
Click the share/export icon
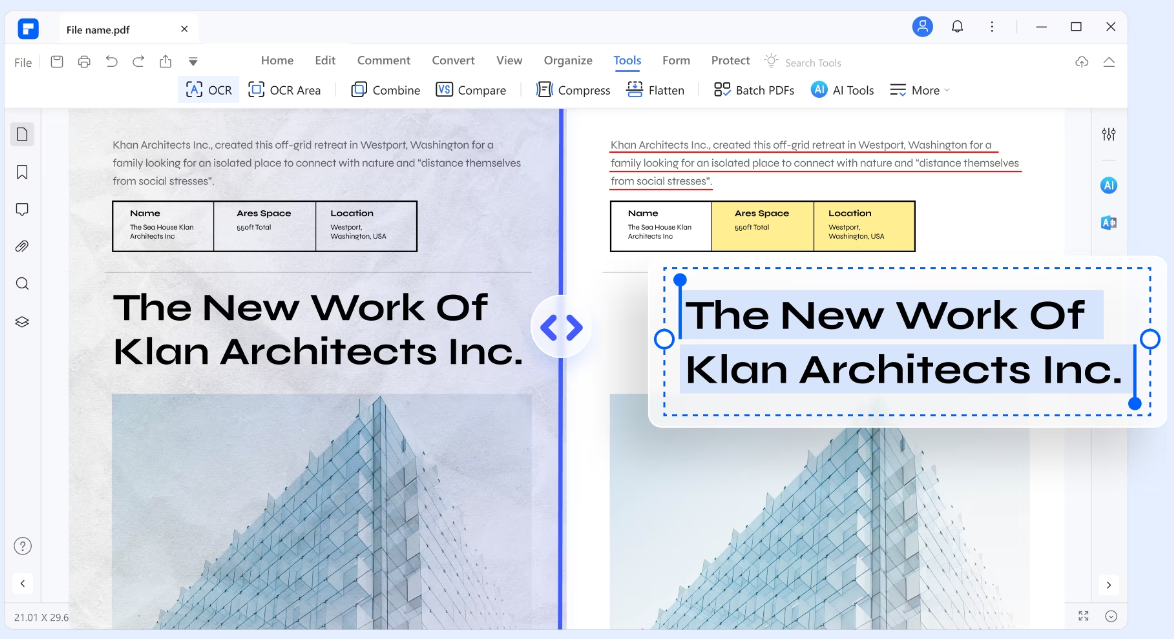[165, 61]
